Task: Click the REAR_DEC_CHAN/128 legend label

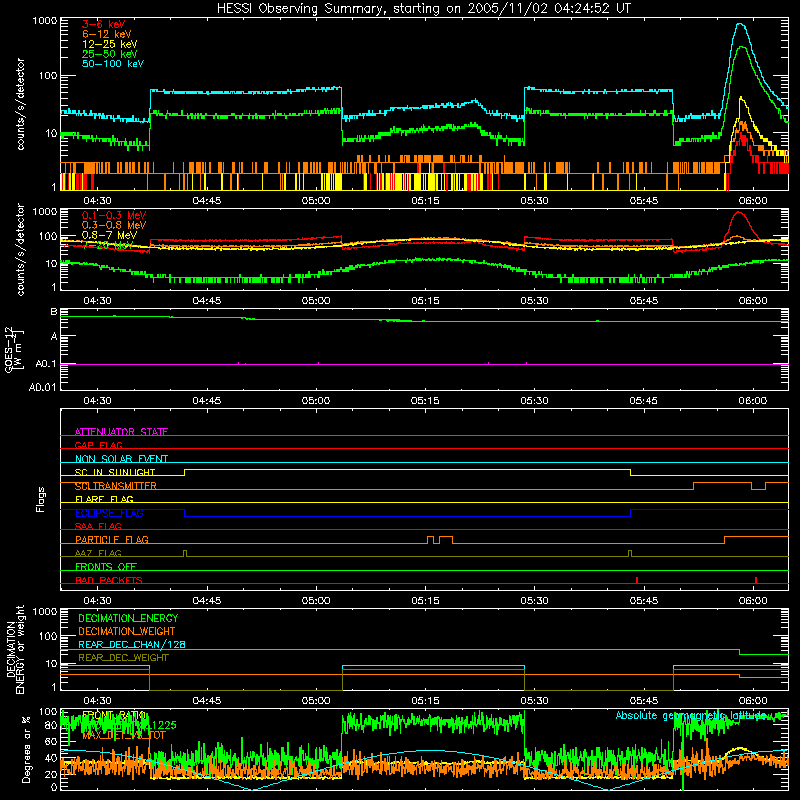Action: tap(132, 645)
